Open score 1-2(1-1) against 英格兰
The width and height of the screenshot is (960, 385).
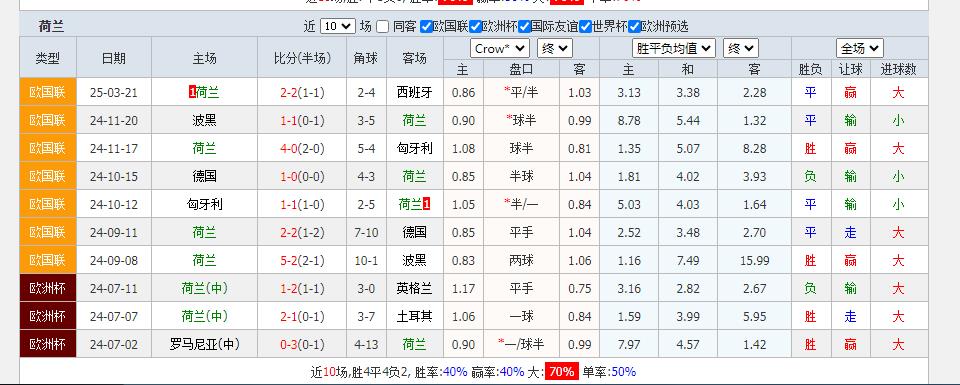click(x=302, y=288)
